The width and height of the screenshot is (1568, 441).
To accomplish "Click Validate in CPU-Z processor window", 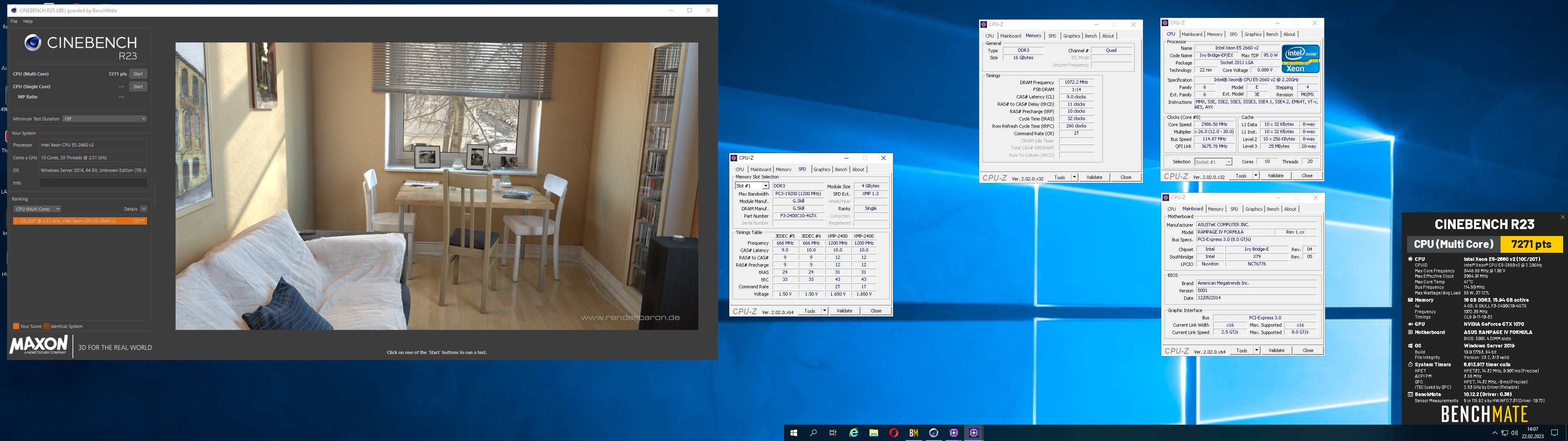I will [x=1275, y=176].
